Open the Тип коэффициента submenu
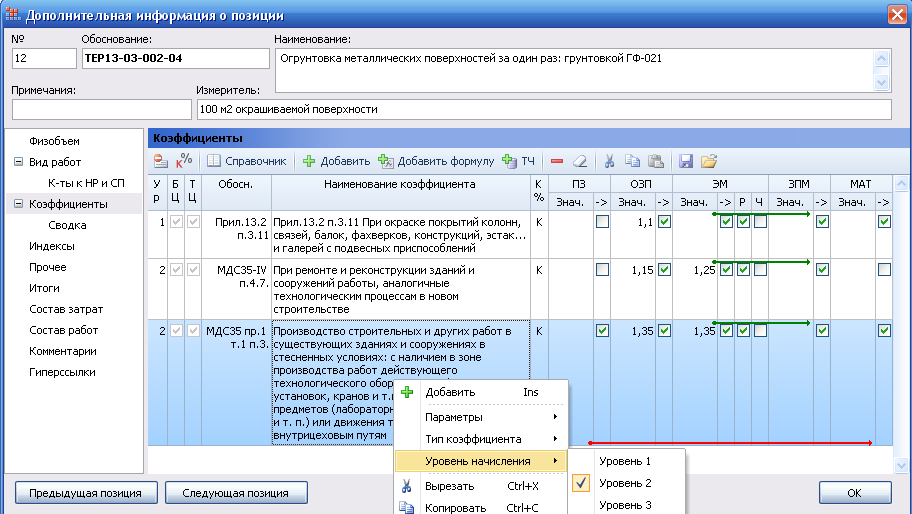 480,438
